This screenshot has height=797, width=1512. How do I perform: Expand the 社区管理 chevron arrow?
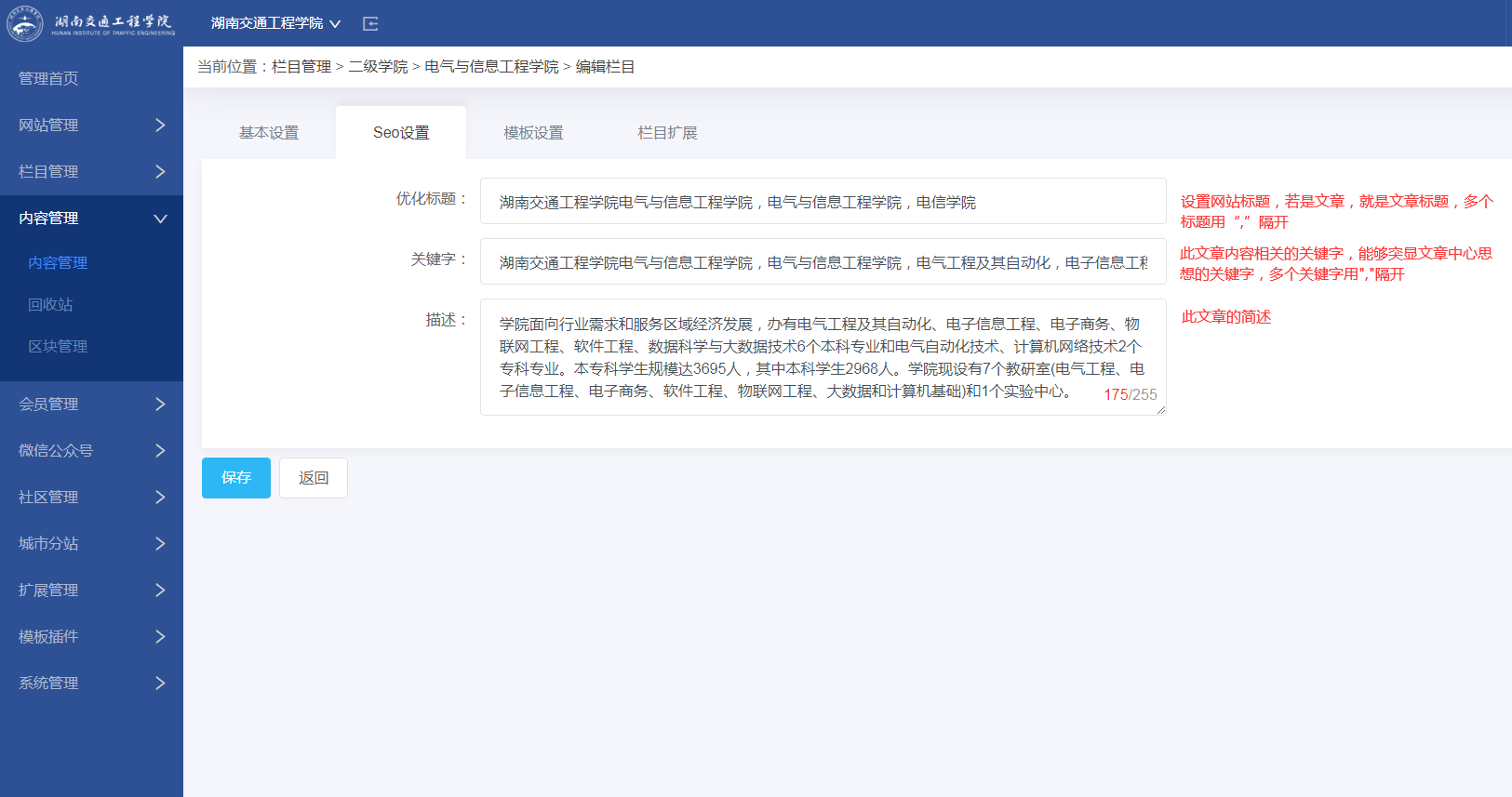160,498
